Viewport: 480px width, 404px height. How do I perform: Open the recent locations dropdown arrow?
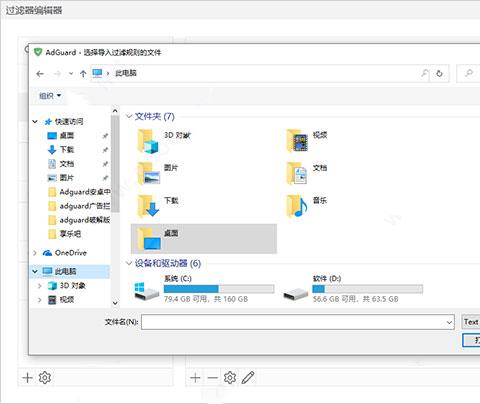pyautogui.click(x=71, y=74)
